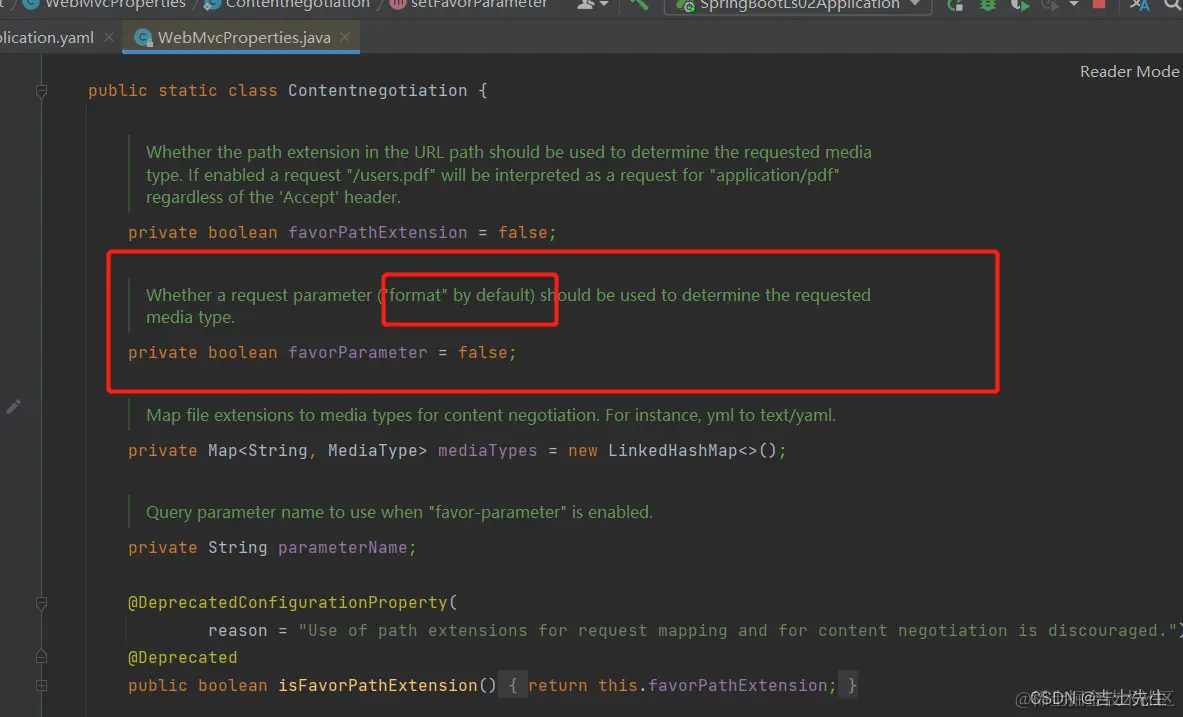Select WebMvcProperties breadcrumb in navigation bar
Screen dimensions: 1183x717
(x=115, y=4)
